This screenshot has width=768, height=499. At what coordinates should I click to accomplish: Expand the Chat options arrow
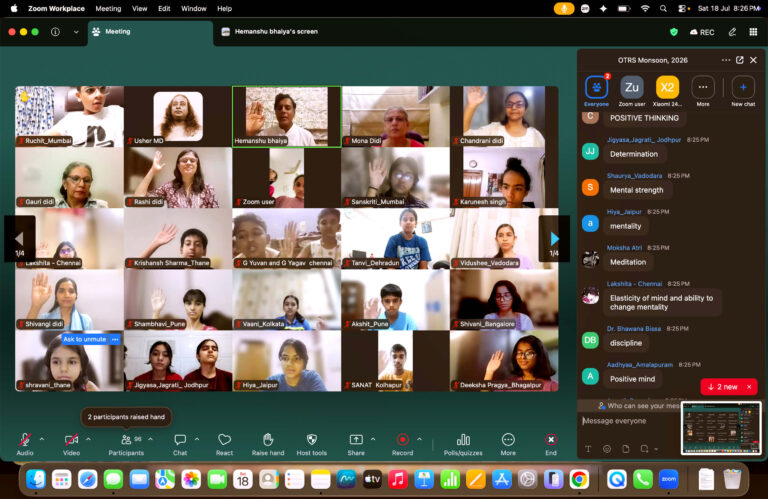coord(197,439)
